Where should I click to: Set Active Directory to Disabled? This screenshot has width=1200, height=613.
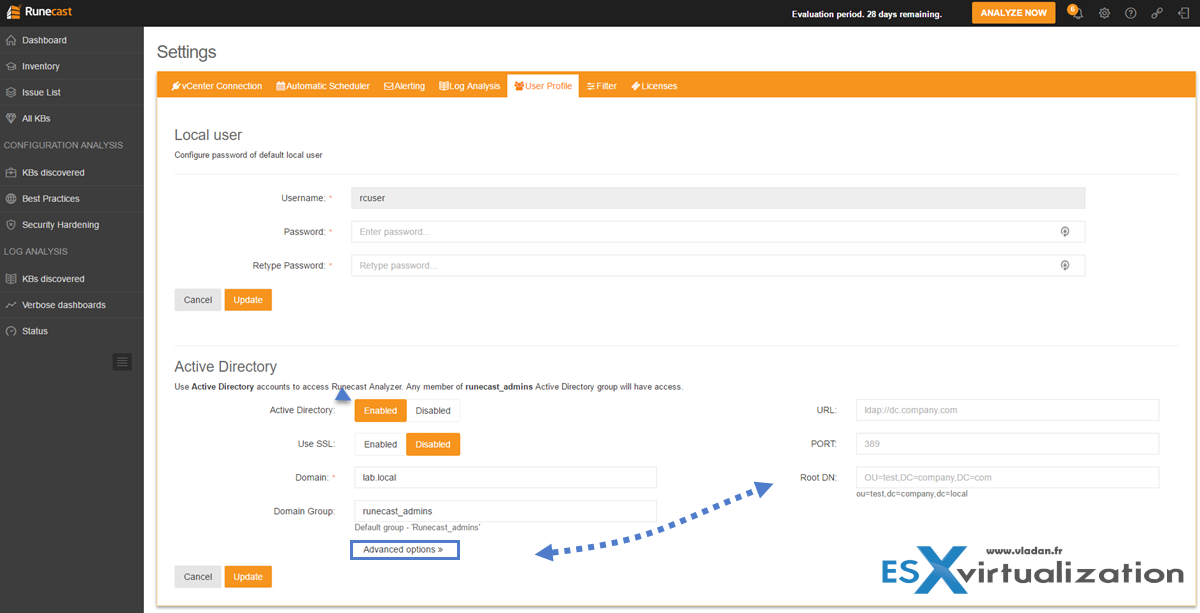coord(433,410)
